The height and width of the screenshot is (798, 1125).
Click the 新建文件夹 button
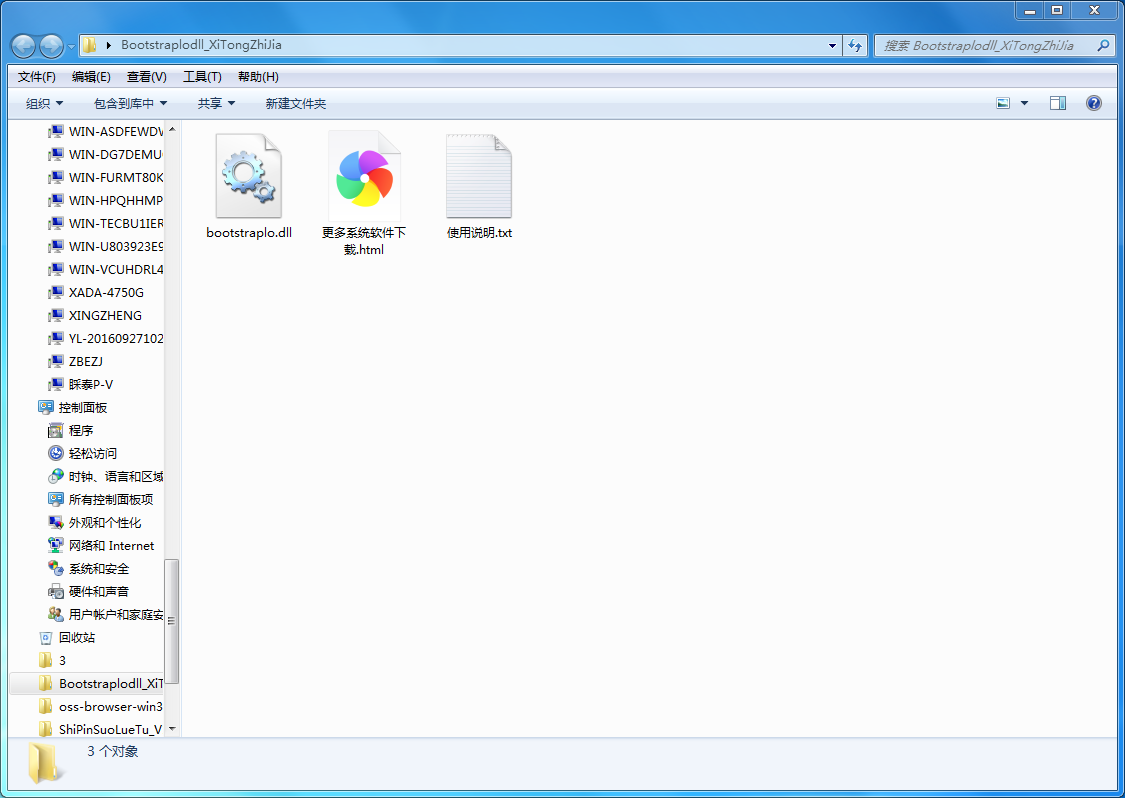(x=296, y=103)
